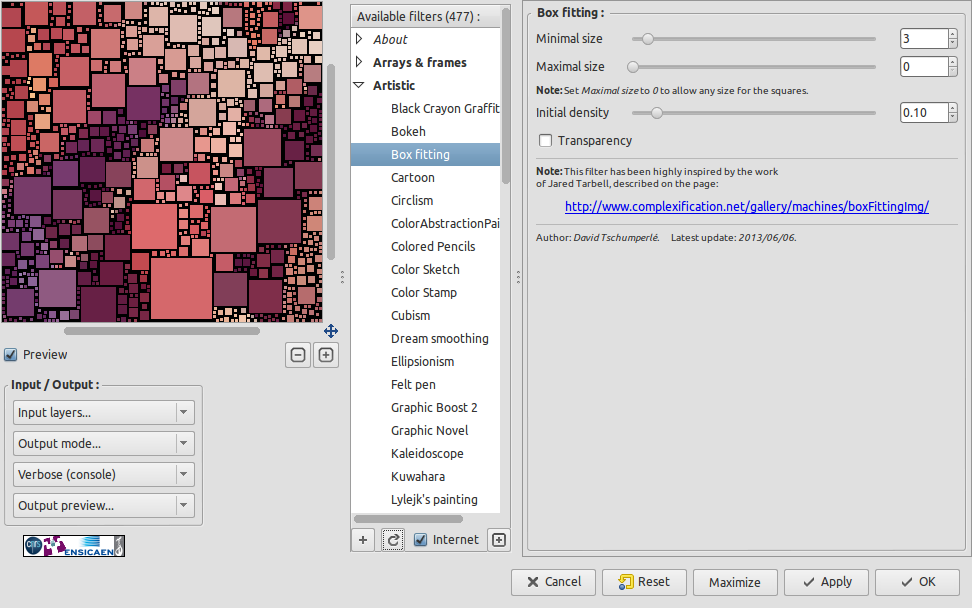Screen dimensions: 972x608
Task: Click the Cancel button
Action: [x=553, y=582]
